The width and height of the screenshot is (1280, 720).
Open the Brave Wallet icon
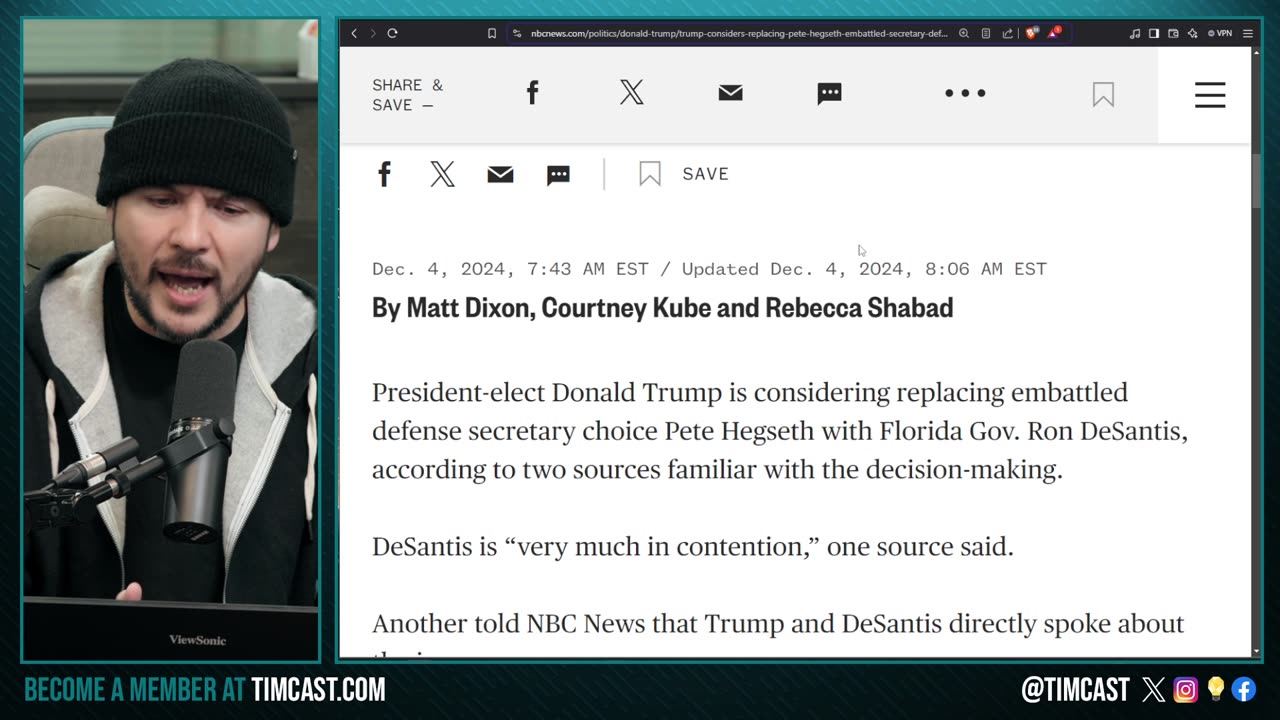click(x=1173, y=33)
